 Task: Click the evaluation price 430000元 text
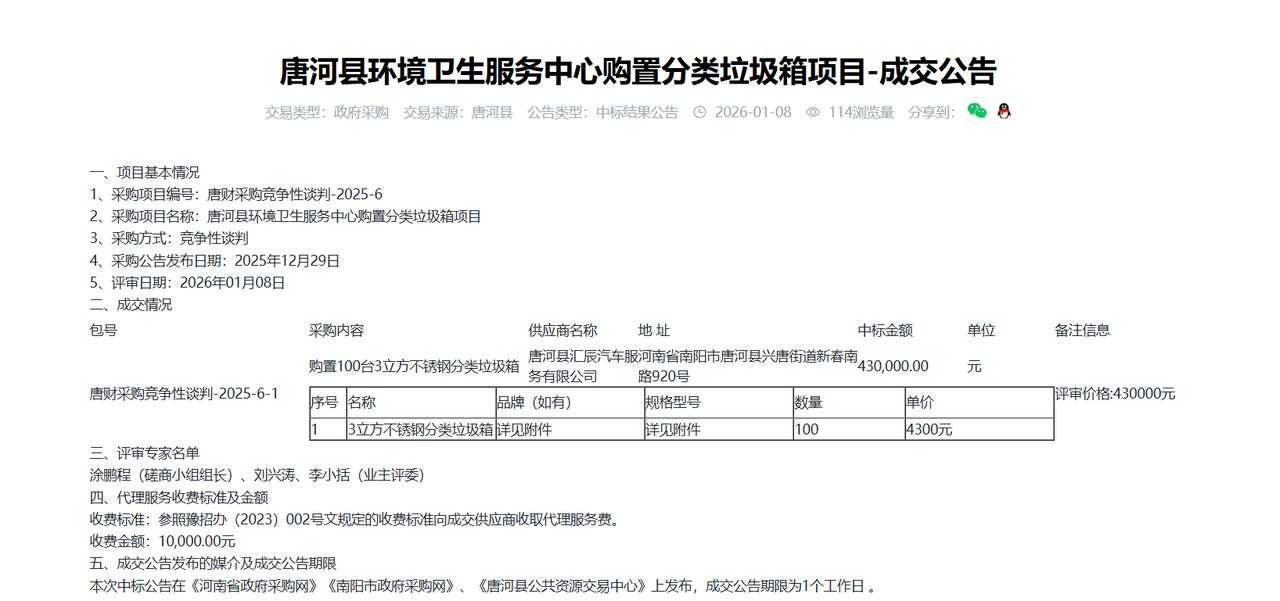1116,393
